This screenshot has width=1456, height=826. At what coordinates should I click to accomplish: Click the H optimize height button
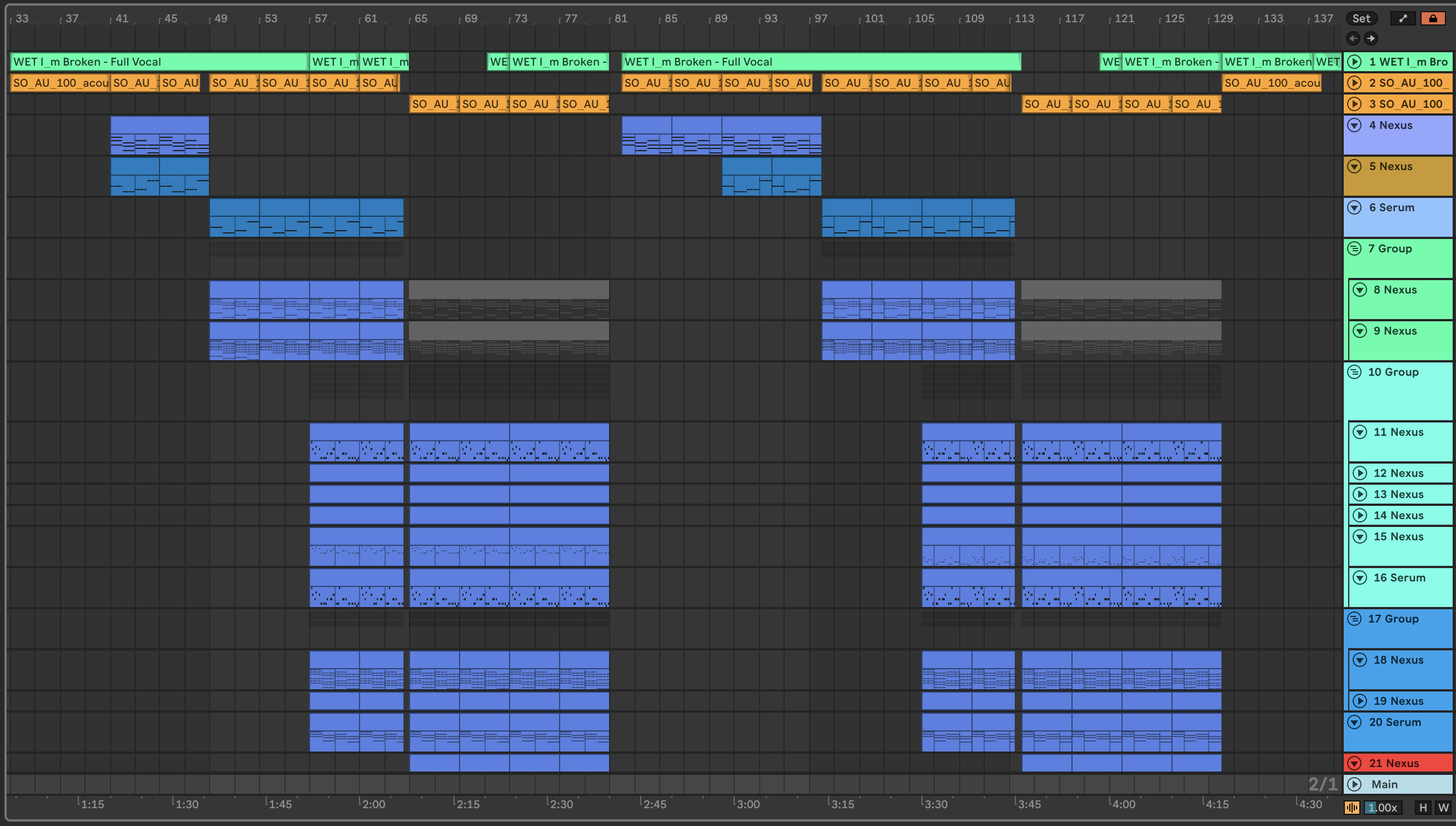coord(1423,807)
